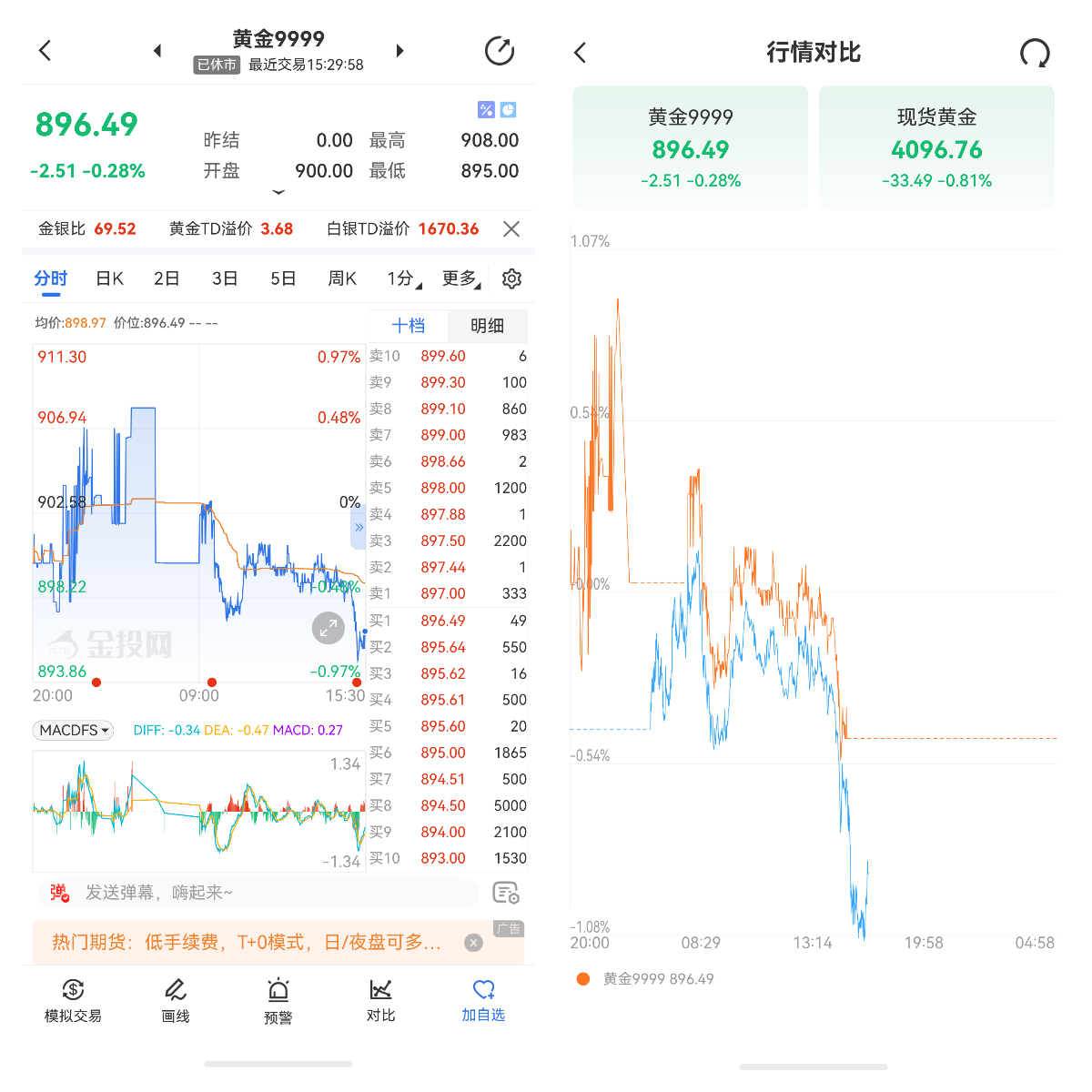Click the DIFF: -0.34 indicator value
Screen dimensions: 1092x1092
(x=167, y=731)
